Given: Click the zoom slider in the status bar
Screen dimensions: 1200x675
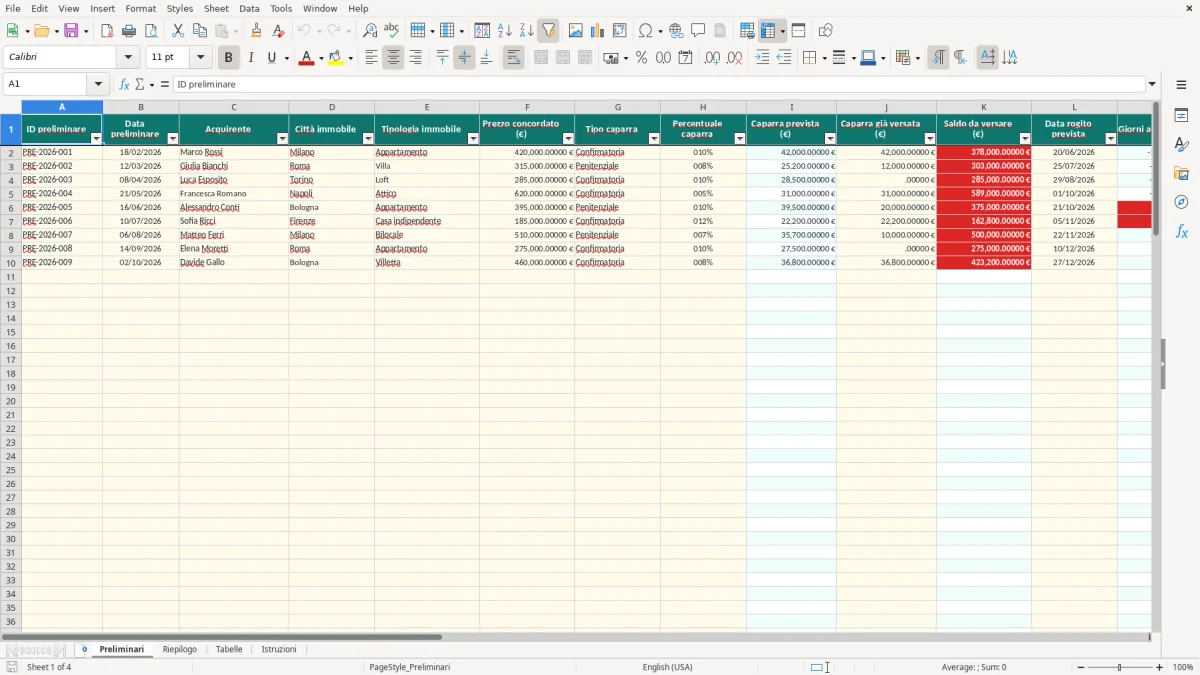Looking at the screenshot, I should coord(1119,667).
